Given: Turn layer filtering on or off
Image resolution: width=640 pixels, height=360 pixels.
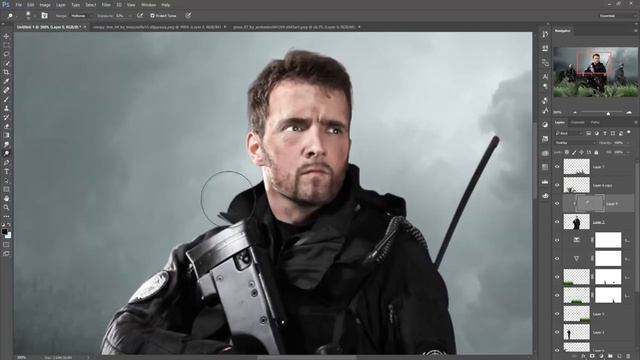Looking at the screenshot, I should (629, 133).
